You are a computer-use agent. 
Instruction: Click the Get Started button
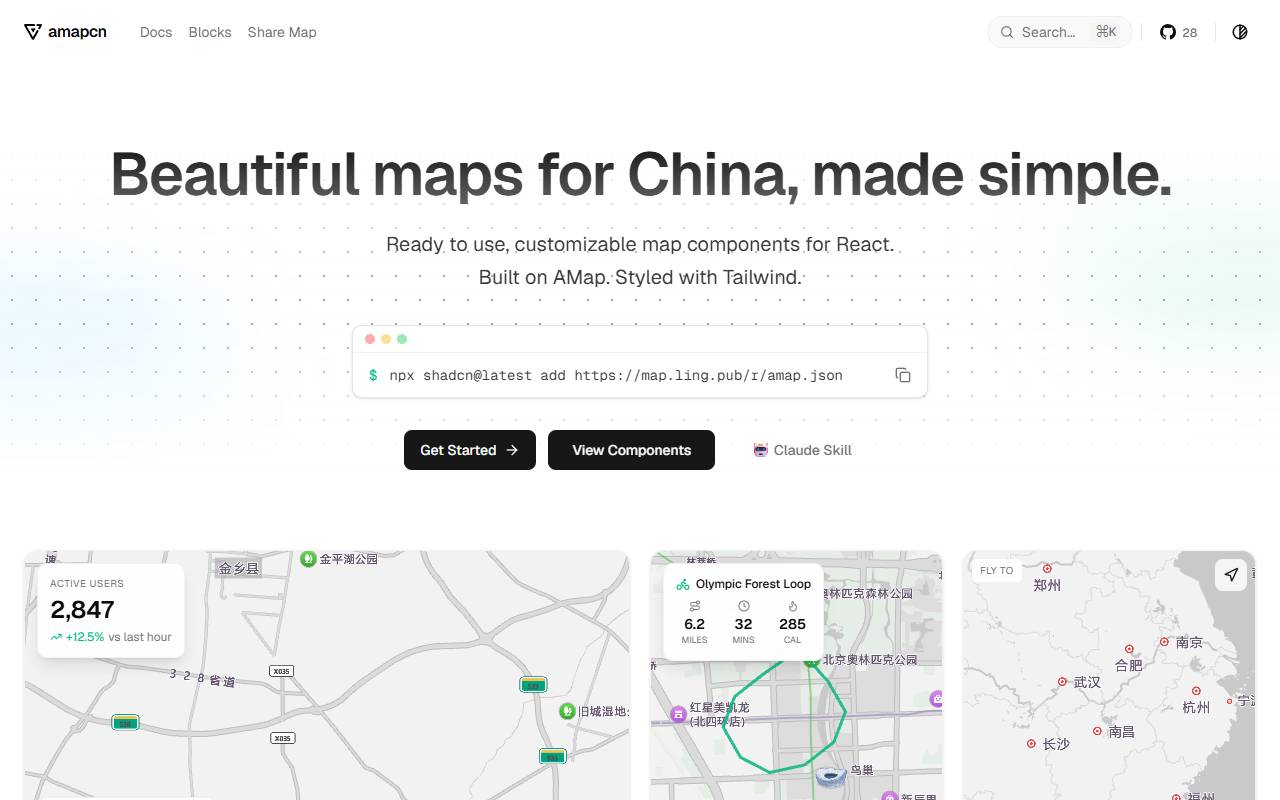pos(470,450)
